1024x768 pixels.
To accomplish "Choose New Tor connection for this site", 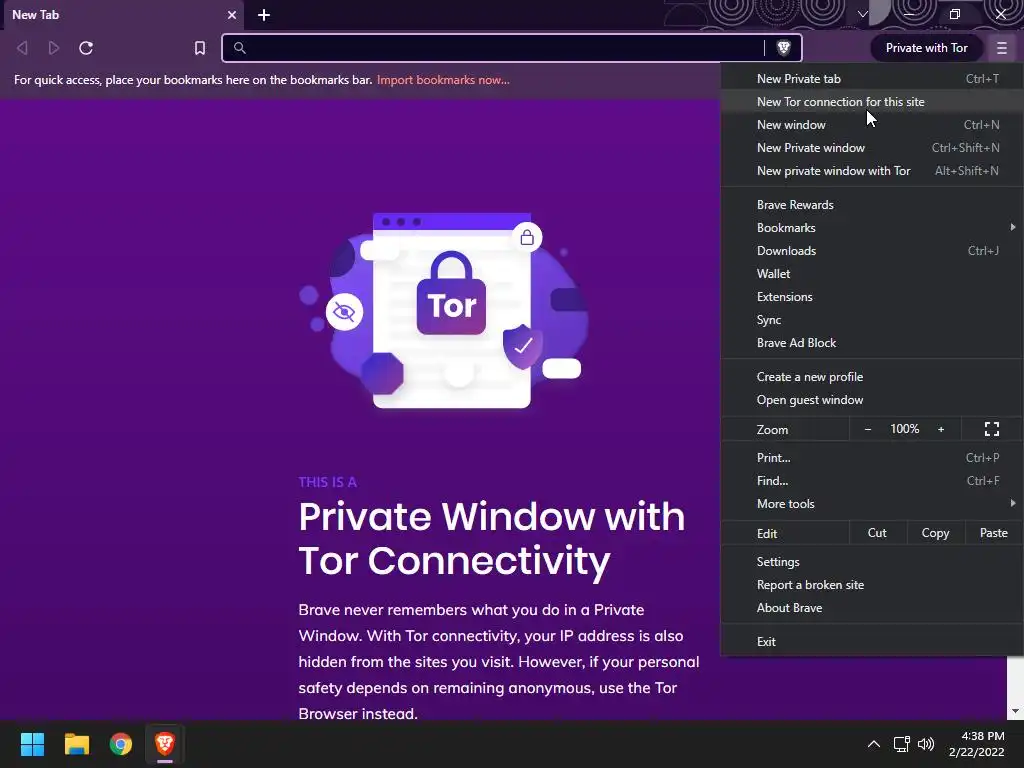I will tap(872, 102).
